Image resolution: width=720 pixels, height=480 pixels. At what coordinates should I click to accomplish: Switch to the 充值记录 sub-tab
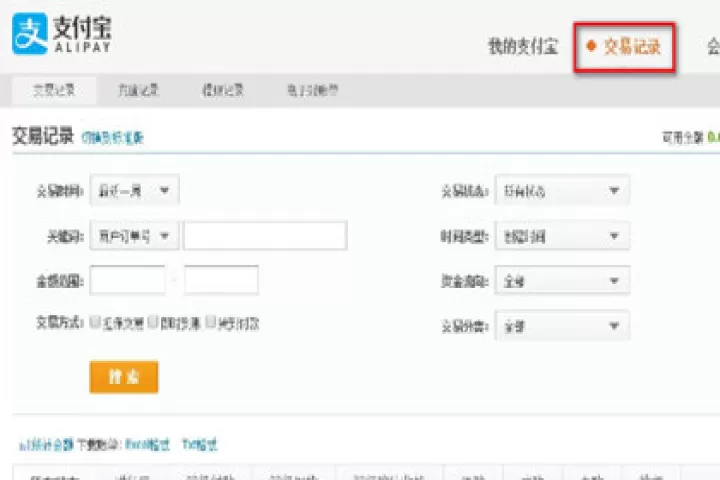(x=138, y=90)
